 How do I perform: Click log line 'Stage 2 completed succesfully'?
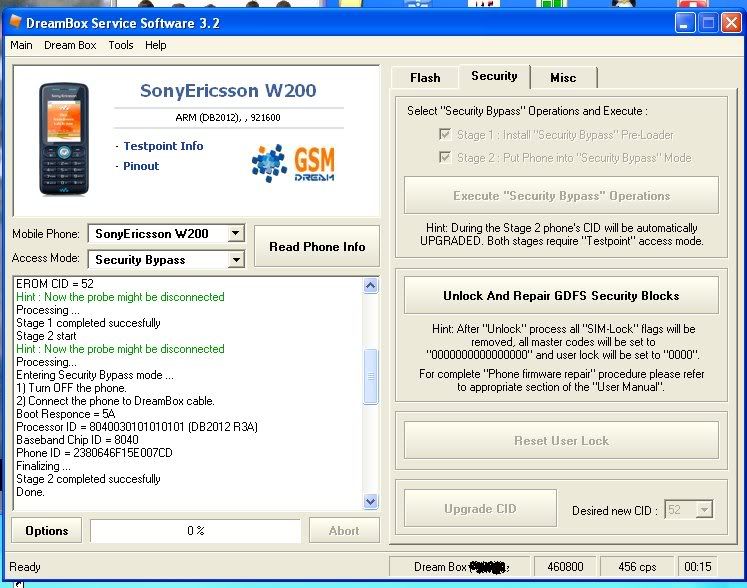tap(88, 478)
